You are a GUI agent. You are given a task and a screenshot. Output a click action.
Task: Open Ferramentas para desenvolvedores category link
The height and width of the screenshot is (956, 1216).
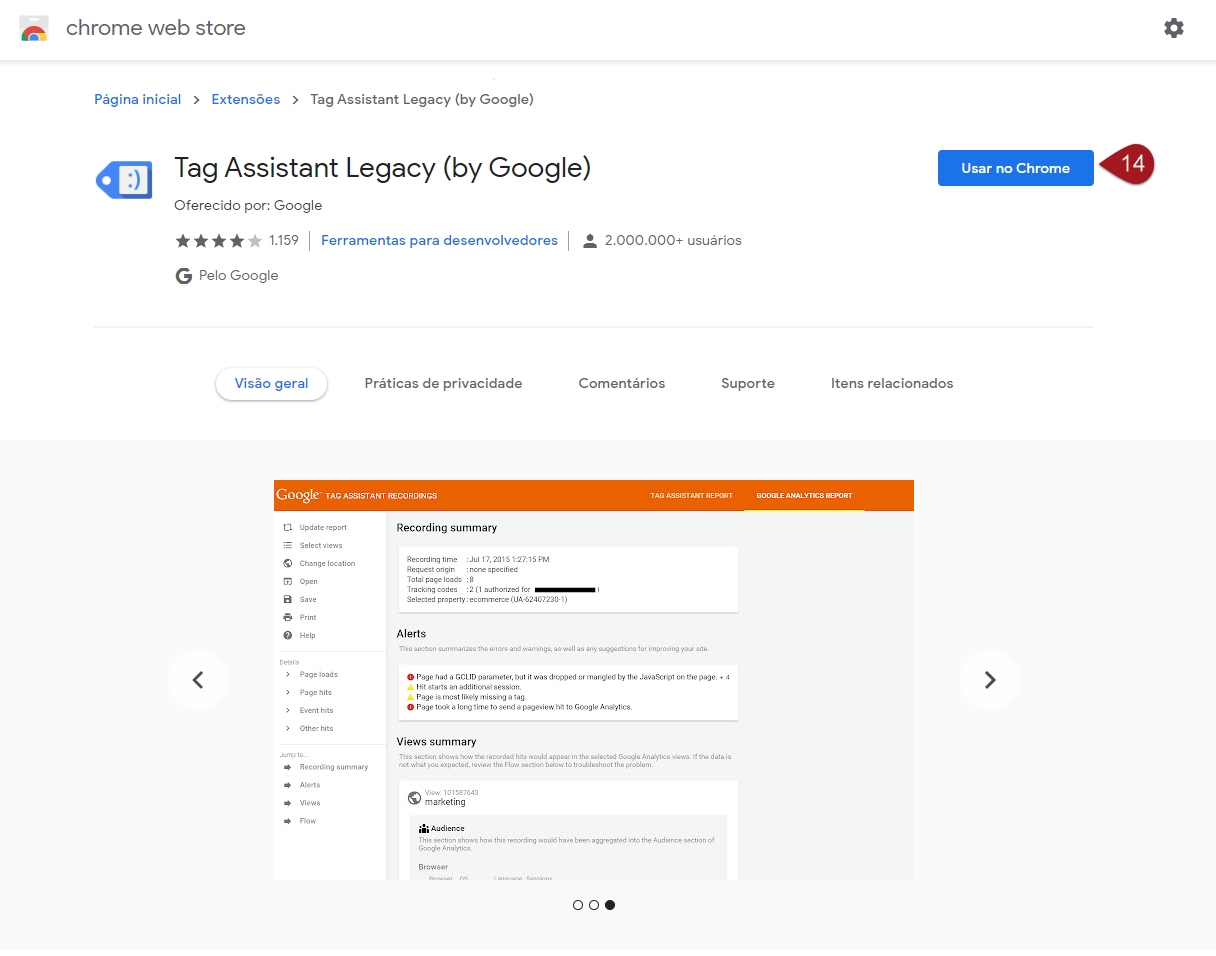tap(439, 241)
